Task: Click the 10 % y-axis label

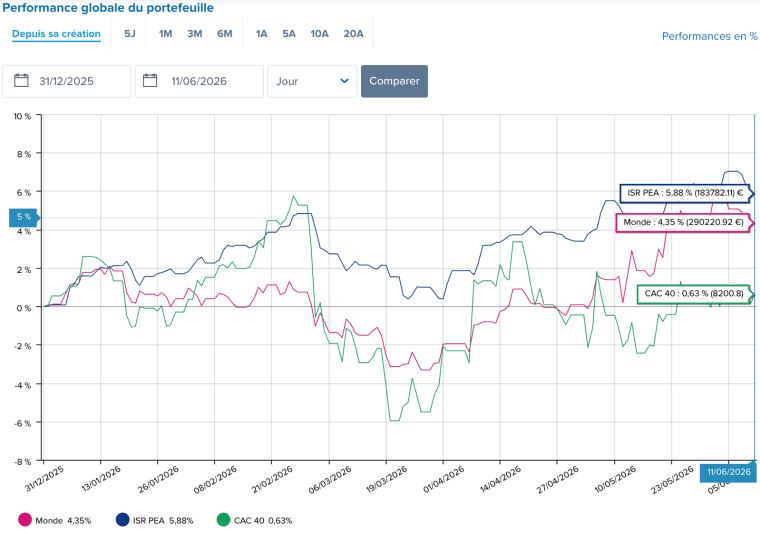Action: point(22,116)
